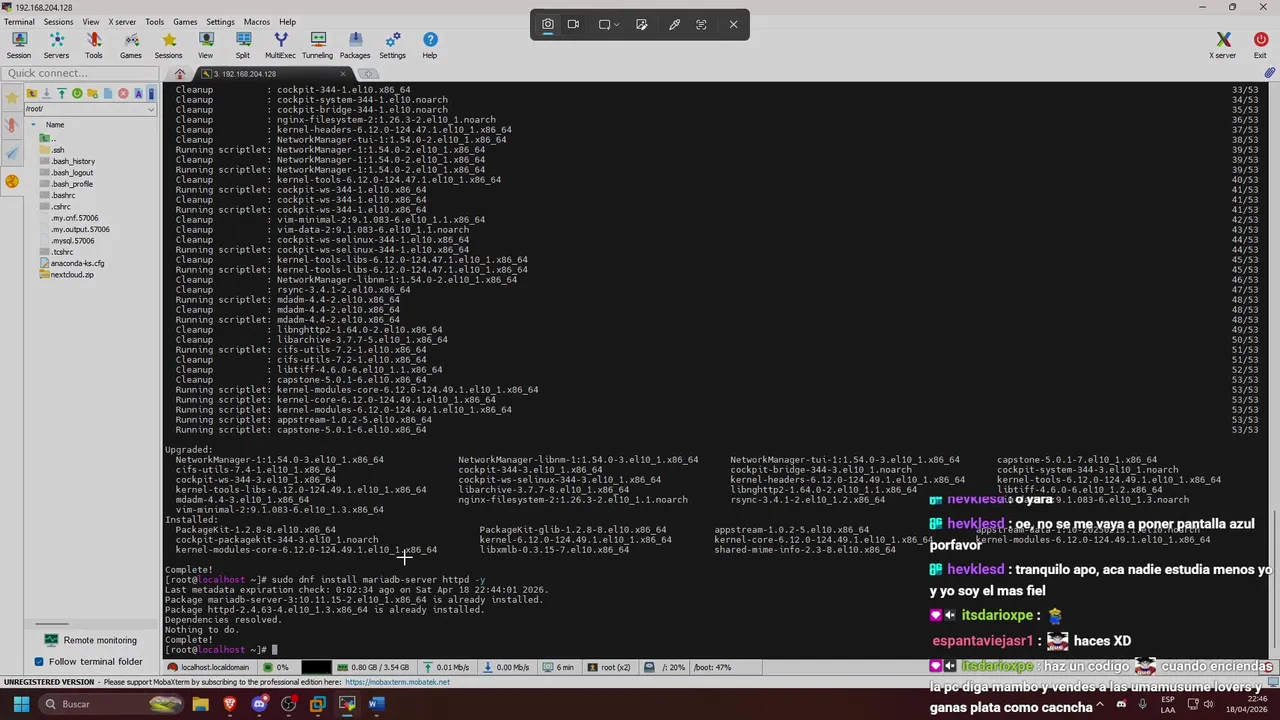Activate the Split terminal icon

[243, 45]
